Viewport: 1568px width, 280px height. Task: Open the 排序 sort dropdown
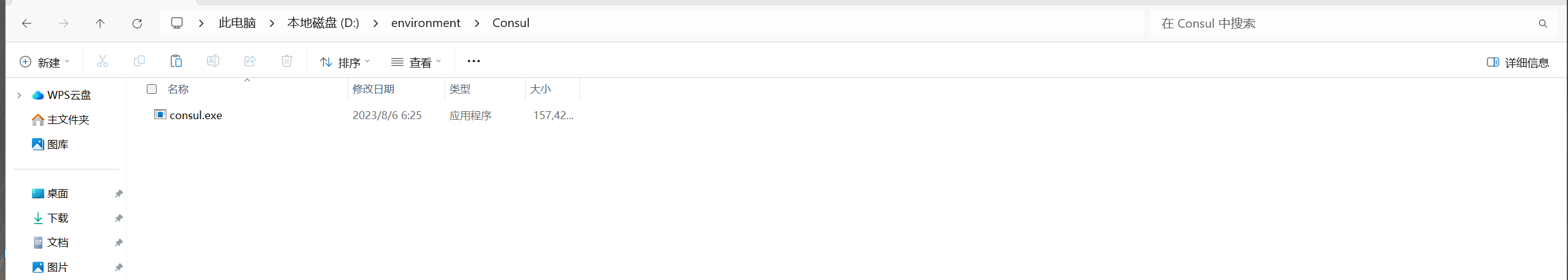345,62
